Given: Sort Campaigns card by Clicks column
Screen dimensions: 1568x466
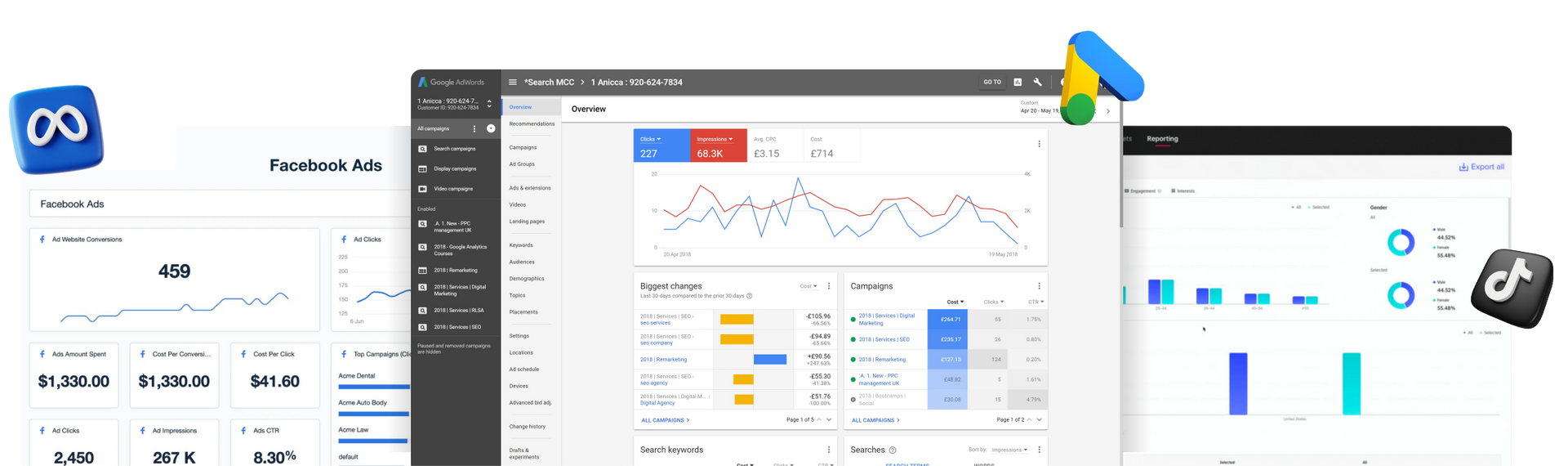Looking at the screenshot, I should coord(993,302).
